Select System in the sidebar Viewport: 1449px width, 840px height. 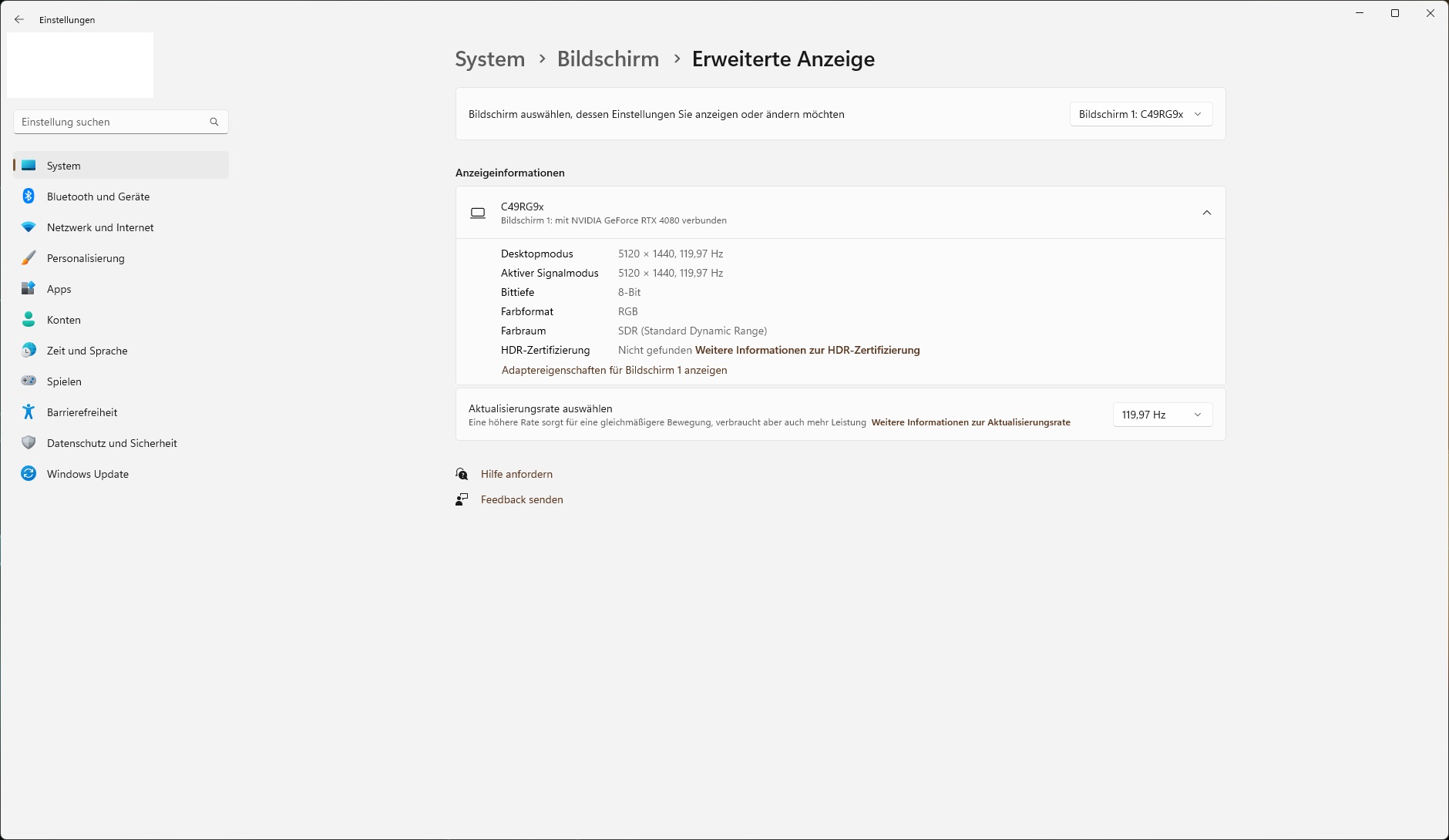[121, 166]
